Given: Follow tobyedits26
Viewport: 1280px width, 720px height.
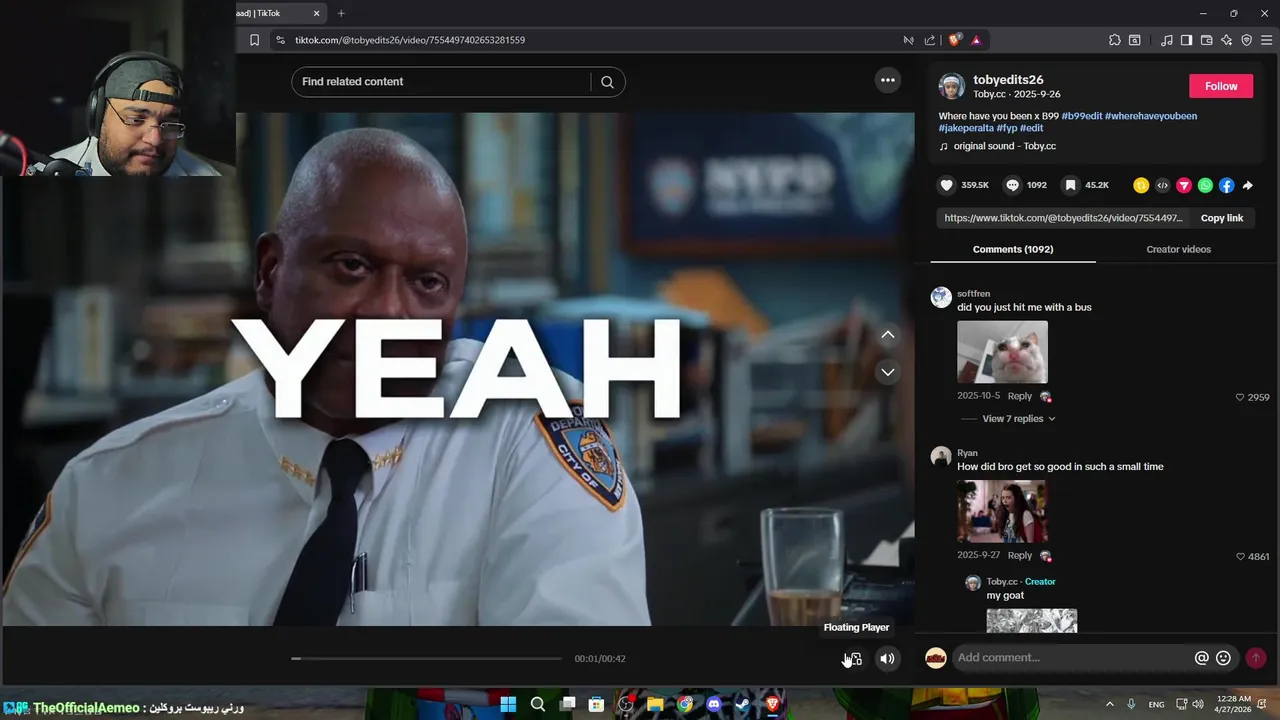Looking at the screenshot, I should point(1221,86).
